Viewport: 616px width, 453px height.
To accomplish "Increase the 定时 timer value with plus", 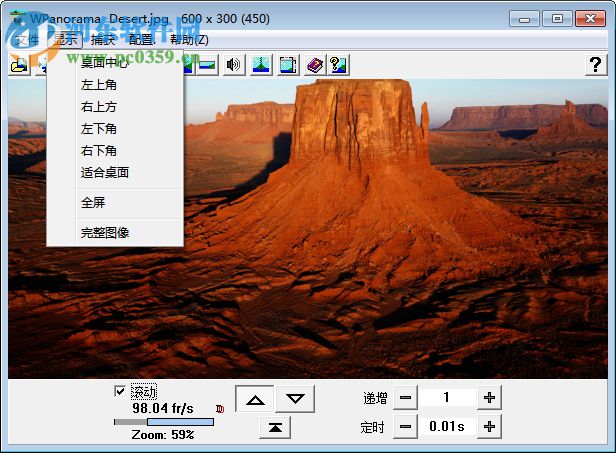I will 489,427.
